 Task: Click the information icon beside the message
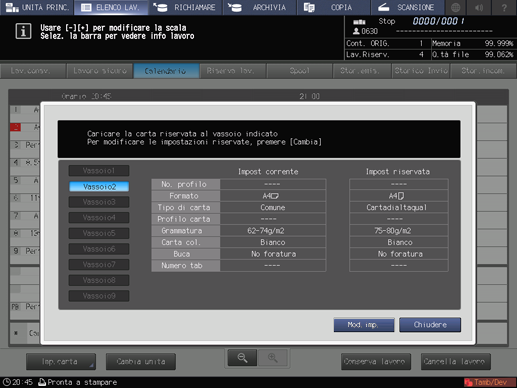[x=23, y=32]
